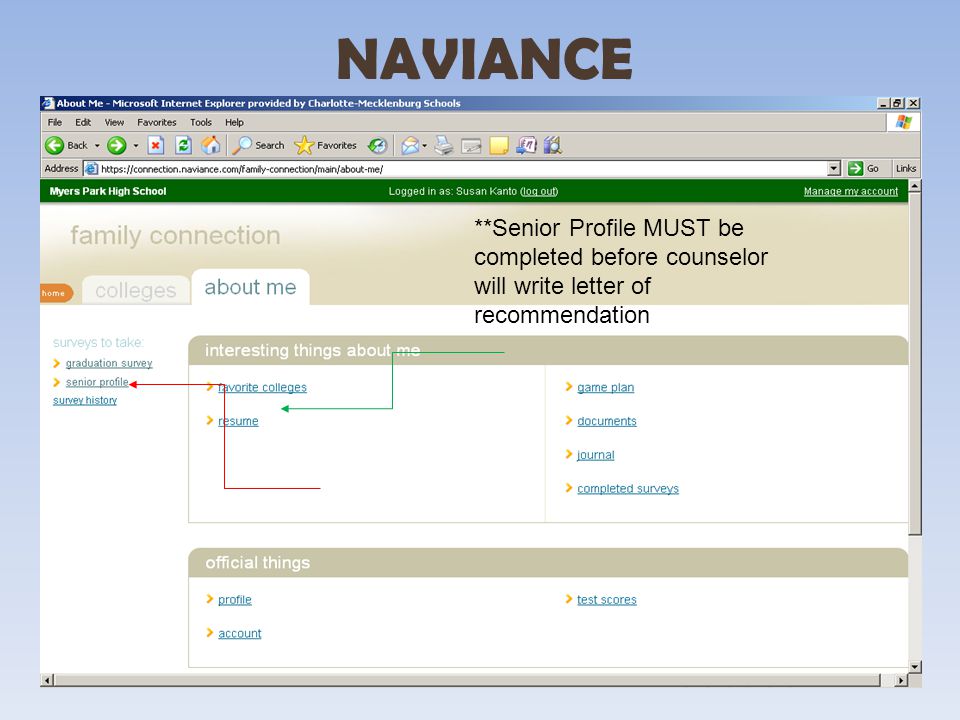The height and width of the screenshot is (720, 960).
Task: Click the vertical scrollbar down arrow
Action: click(915, 667)
